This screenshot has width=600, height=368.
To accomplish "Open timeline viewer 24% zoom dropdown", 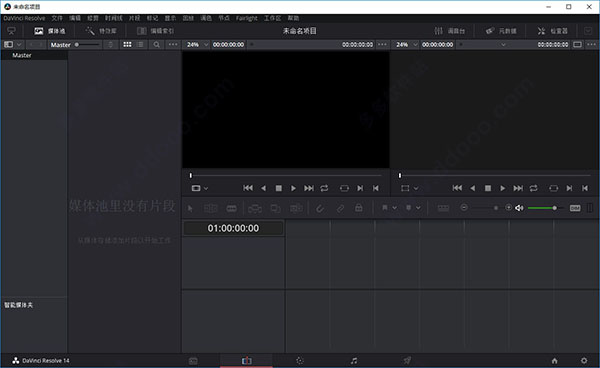I will 406,44.
